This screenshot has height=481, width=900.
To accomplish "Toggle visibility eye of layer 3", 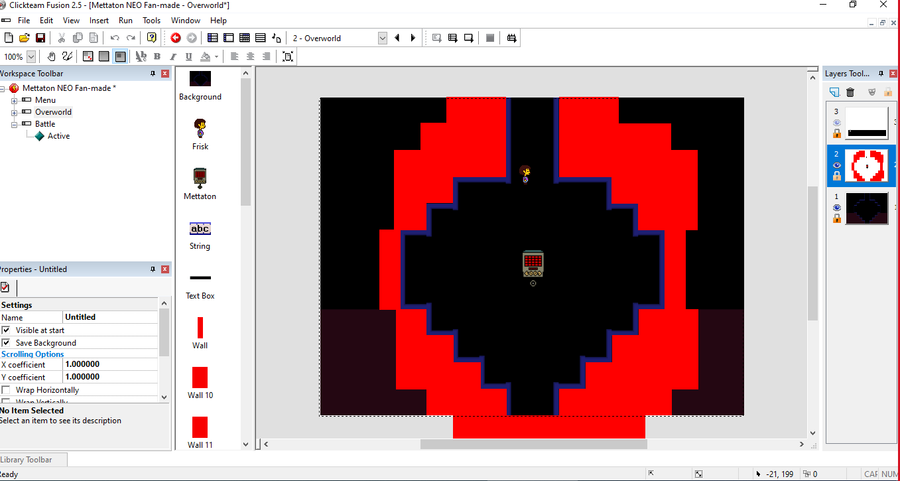I will pos(837,123).
